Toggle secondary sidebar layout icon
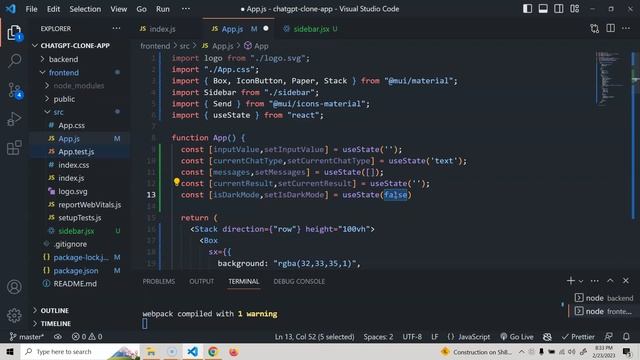640x360 pixels. tap(559, 9)
